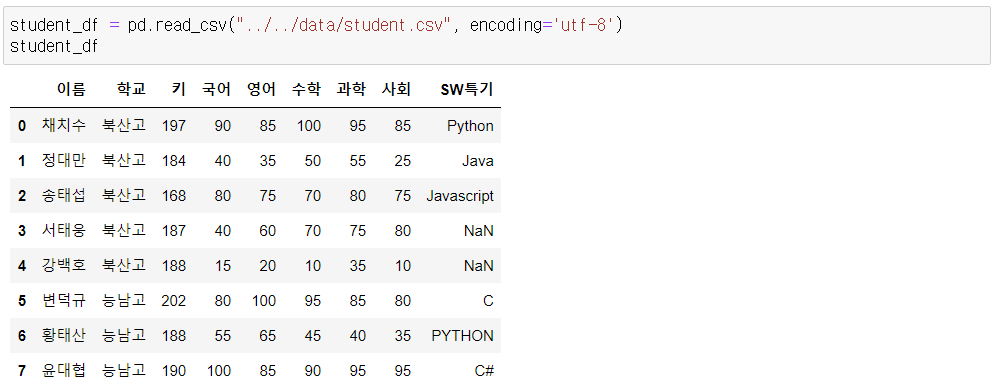Click row index 7 of the dataframe
The height and width of the screenshot is (388, 1000).
[x=22, y=371]
